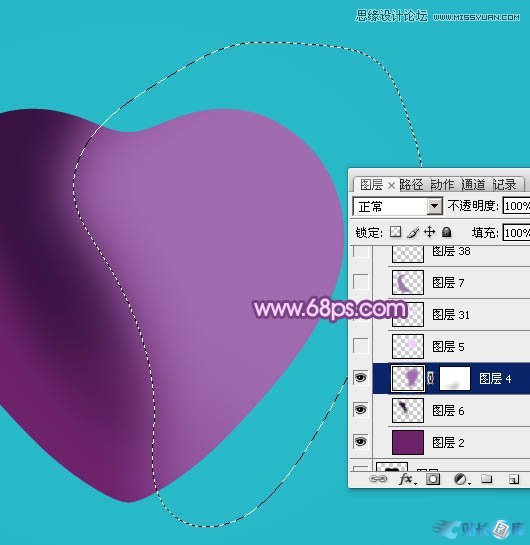Viewport: 530px width, 545px height.
Task: Select the 图层 38 thumbnail
Action: (408, 253)
